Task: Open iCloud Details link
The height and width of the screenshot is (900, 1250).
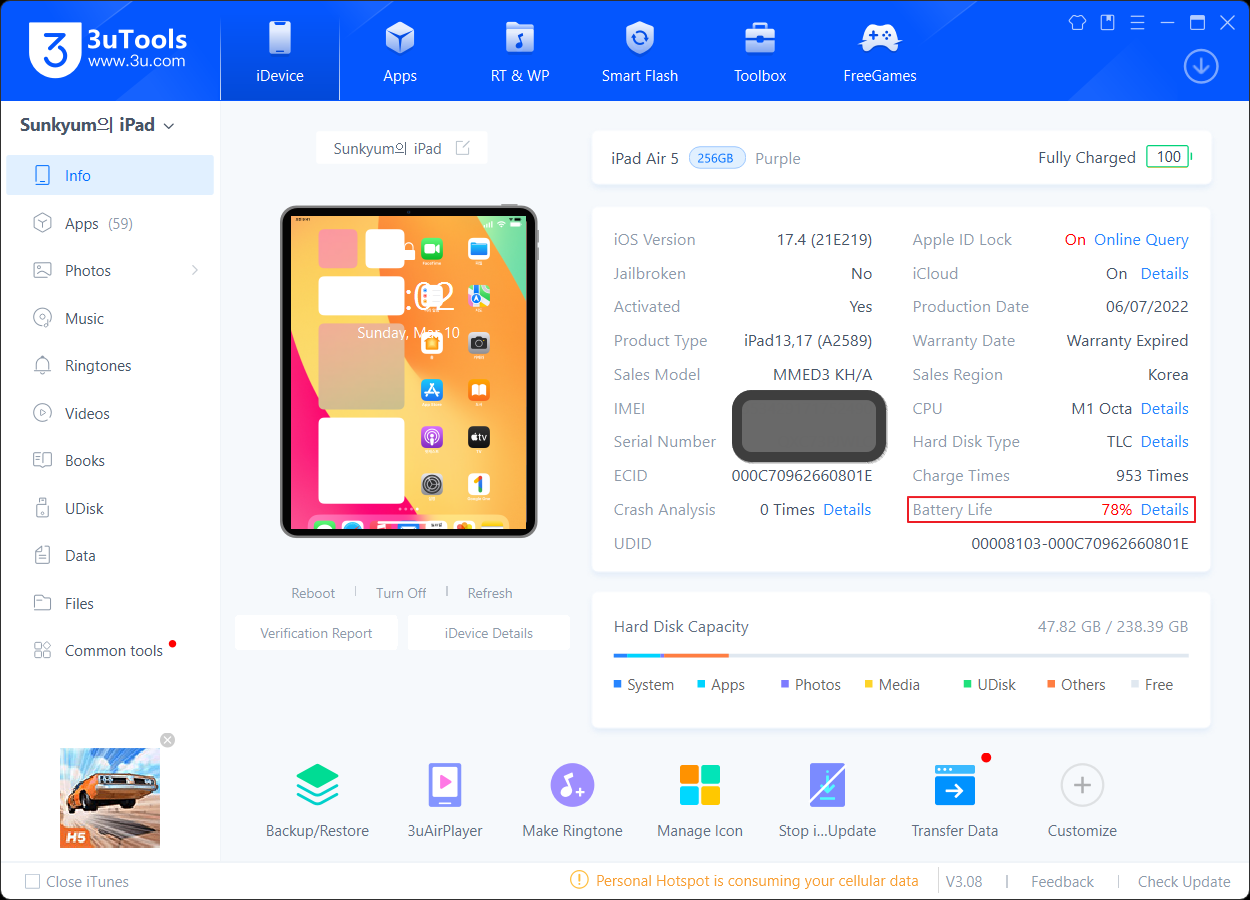Action: point(1165,274)
